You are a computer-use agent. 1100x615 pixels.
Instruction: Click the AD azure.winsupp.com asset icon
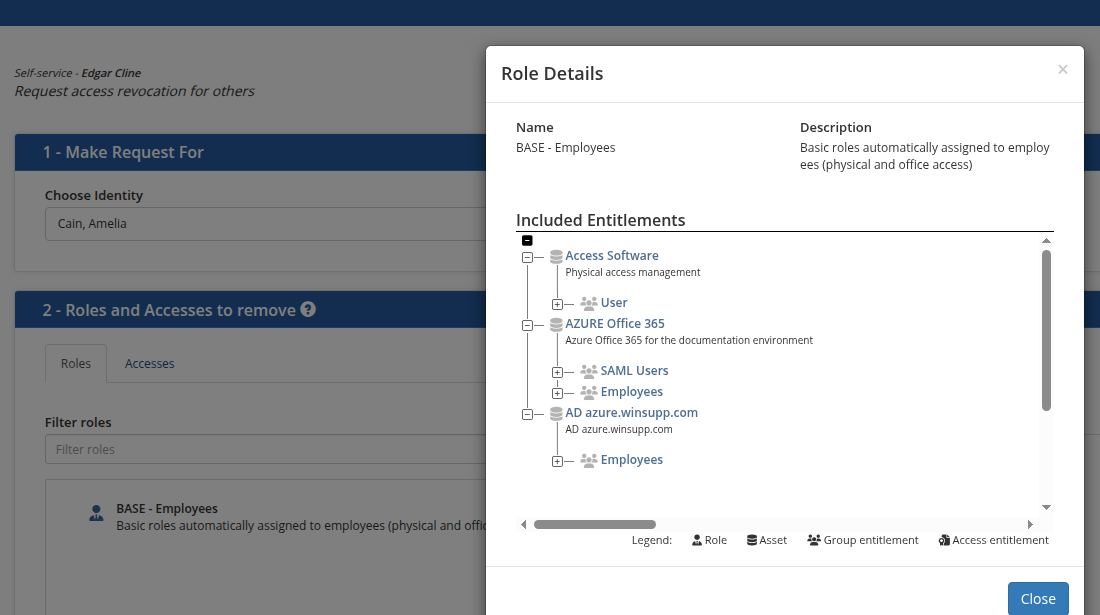(556, 413)
